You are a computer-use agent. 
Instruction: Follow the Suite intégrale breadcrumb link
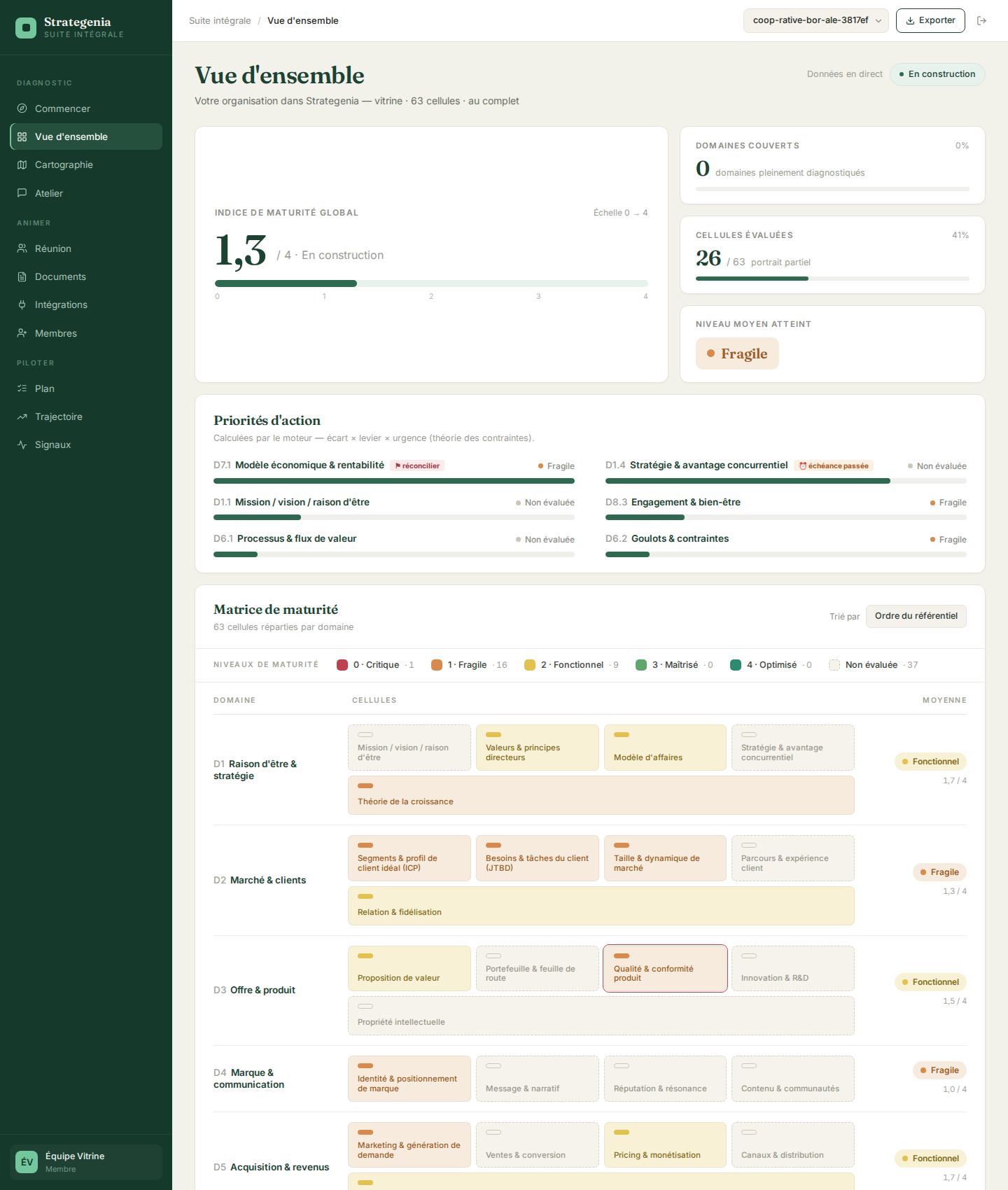pyautogui.click(x=220, y=21)
